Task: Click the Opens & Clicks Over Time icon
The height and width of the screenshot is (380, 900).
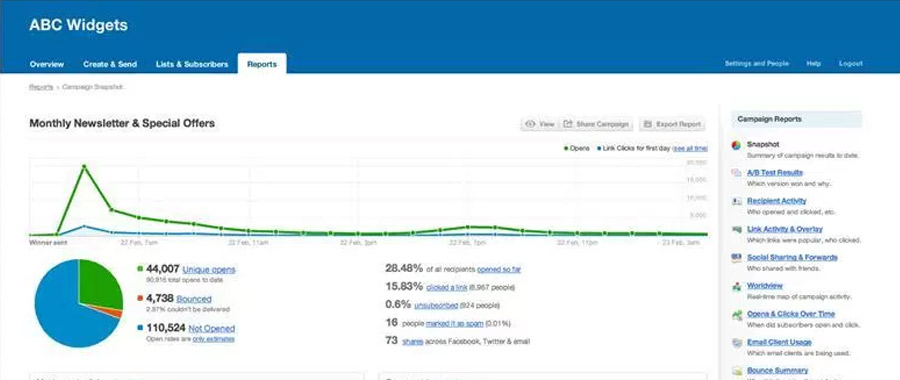Action: [x=736, y=314]
